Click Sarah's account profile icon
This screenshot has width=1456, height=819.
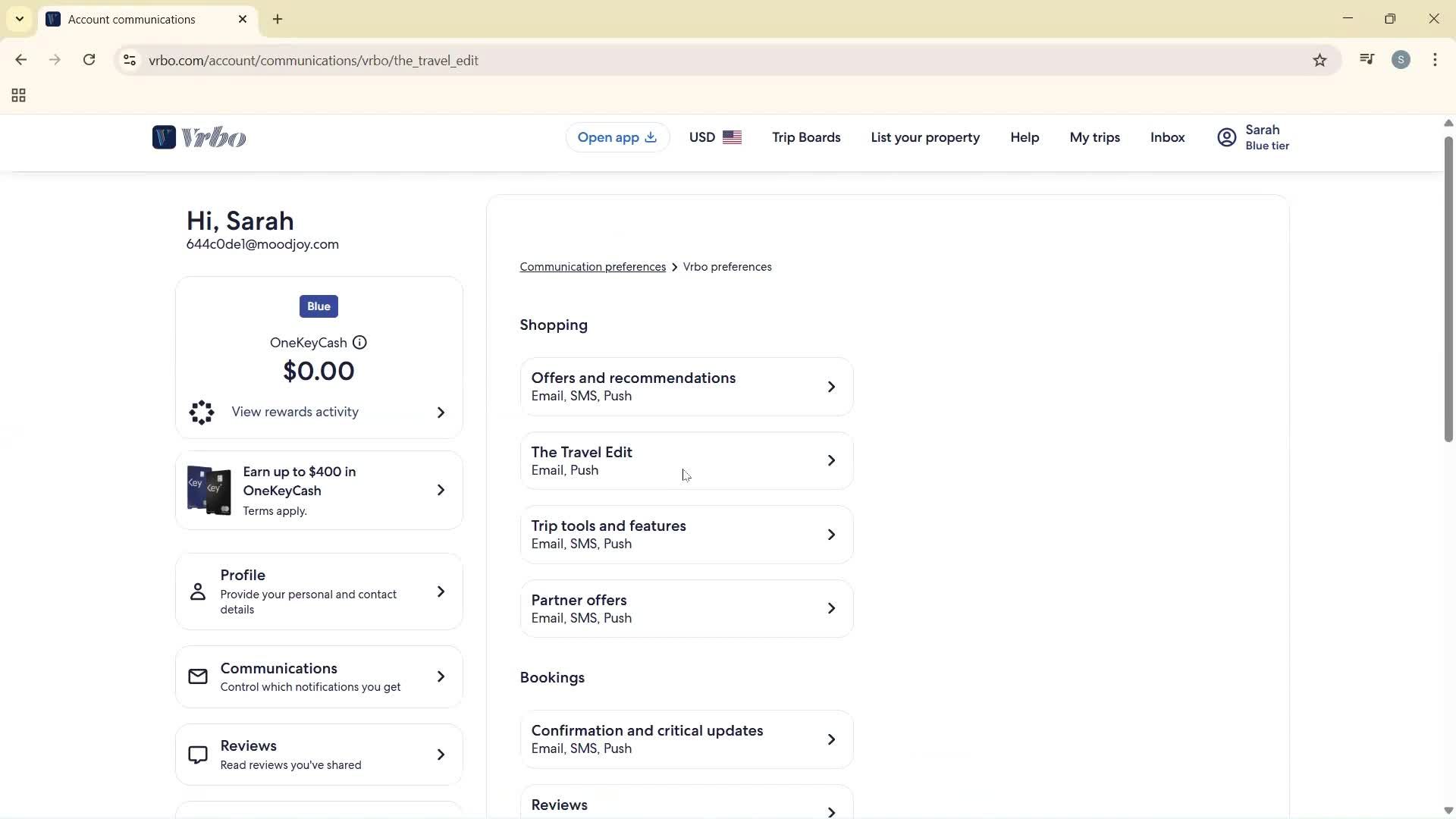click(x=1226, y=137)
